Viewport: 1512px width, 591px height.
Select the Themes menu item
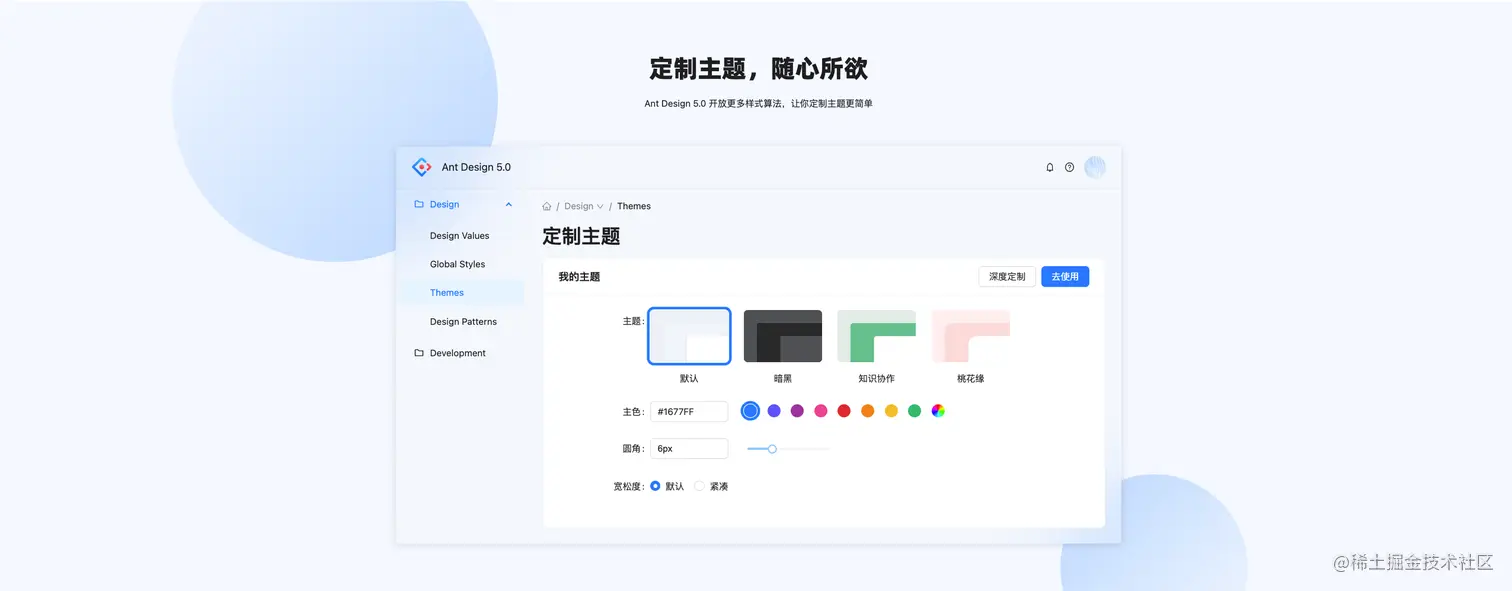click(461, 293)
